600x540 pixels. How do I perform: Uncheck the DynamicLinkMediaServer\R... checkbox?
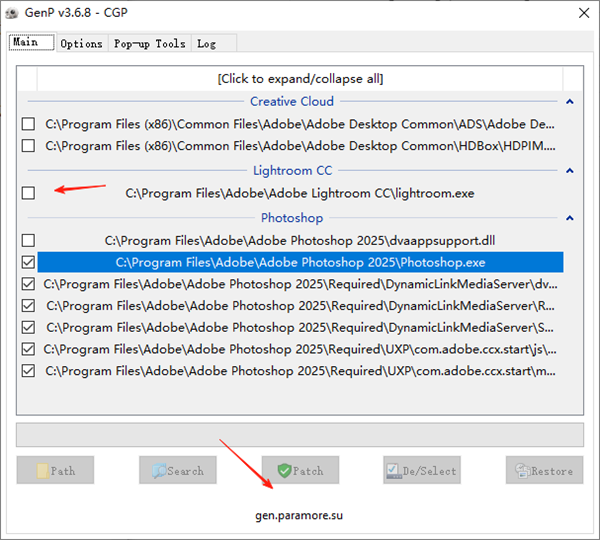(28, 306)
